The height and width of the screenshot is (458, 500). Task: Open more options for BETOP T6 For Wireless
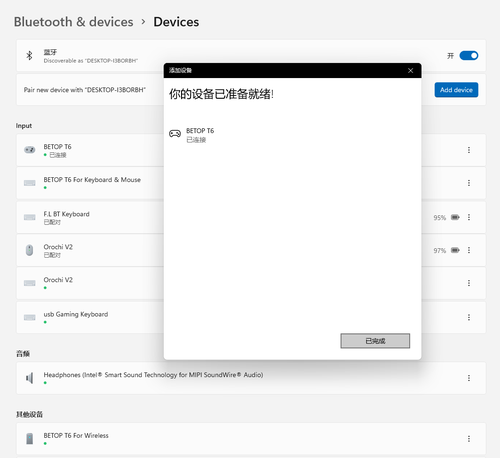[x=469, y=438]
